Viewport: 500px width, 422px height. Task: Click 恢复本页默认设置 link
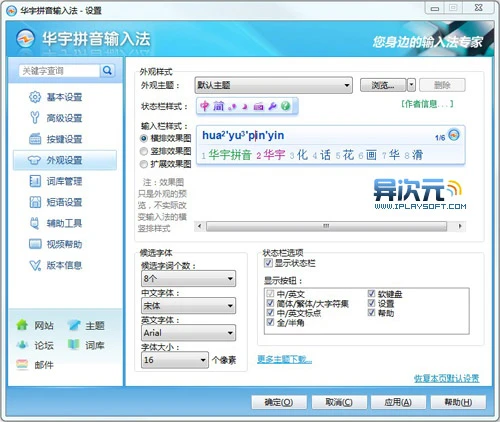tap(447, 378)
